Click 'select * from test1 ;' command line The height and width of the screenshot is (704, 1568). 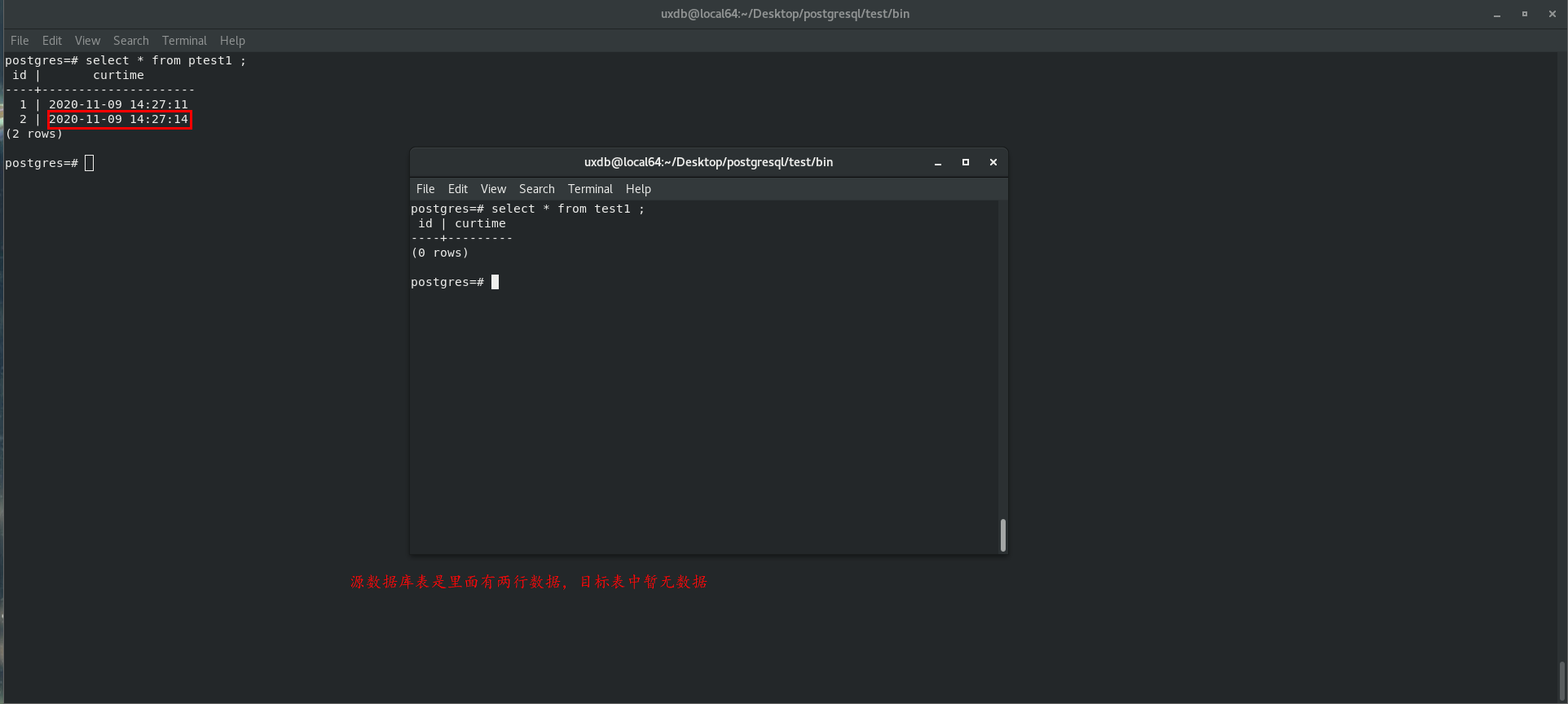click(x=568, y=209)
